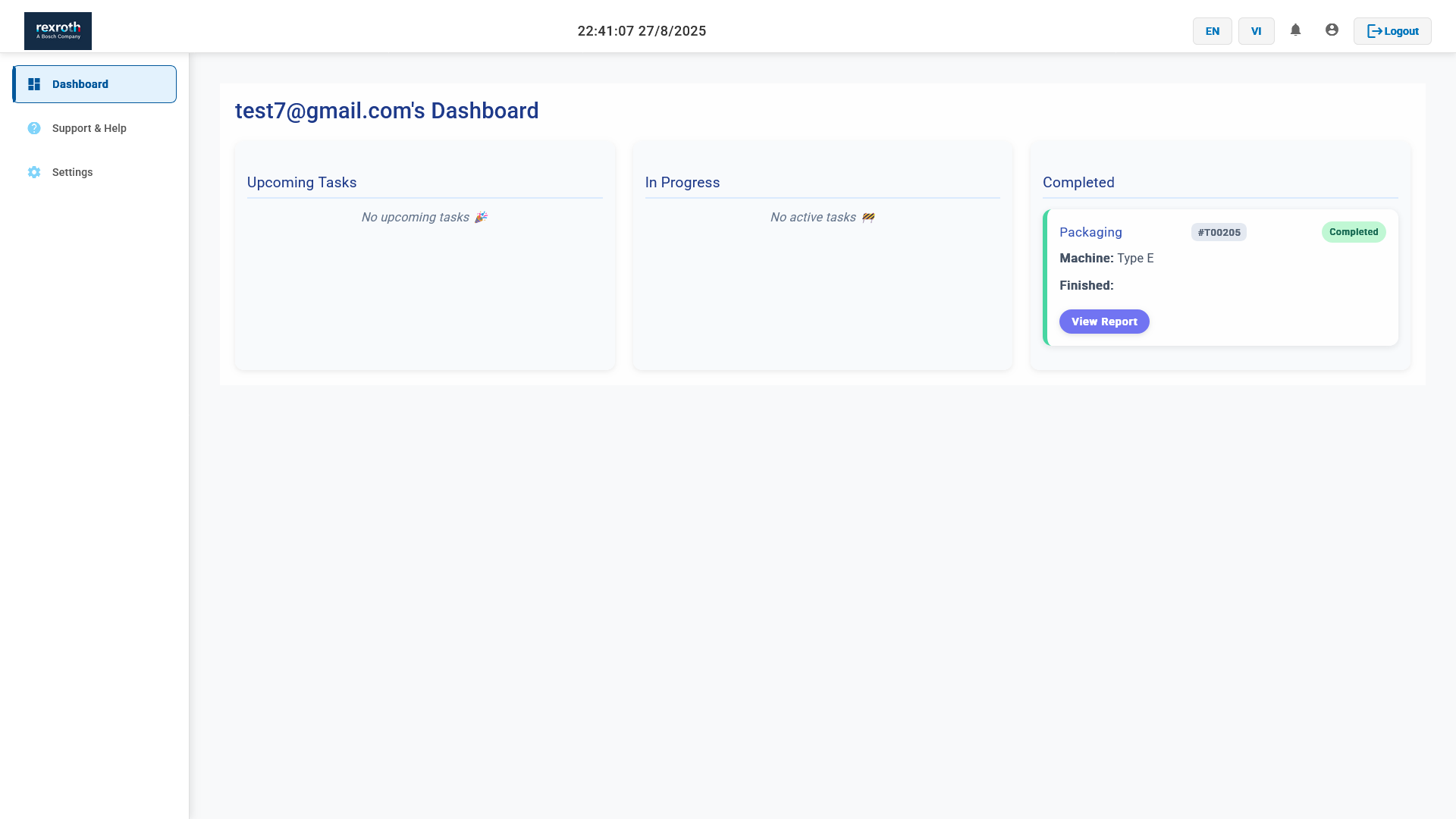Switch language to EN
1456x819 pixels.
coord(1212,31)
